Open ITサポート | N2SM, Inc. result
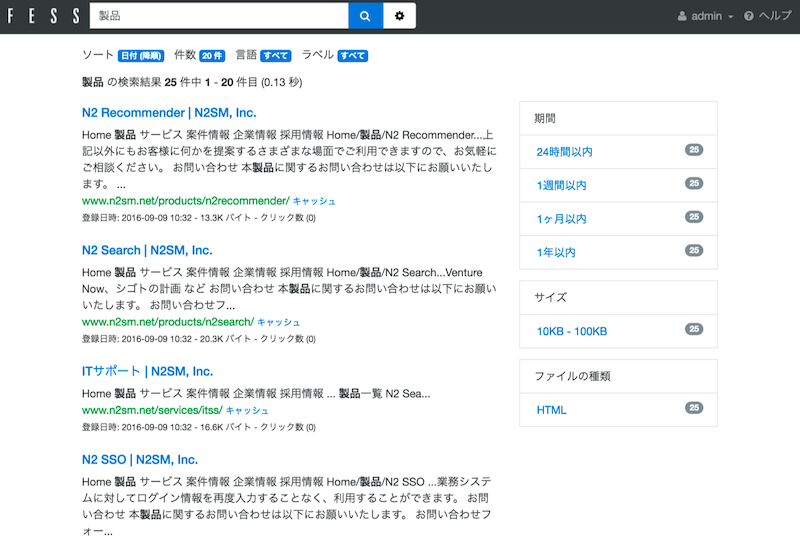This screenshot has width=800, height=539. pyautogui.click(x=147, y=371)
